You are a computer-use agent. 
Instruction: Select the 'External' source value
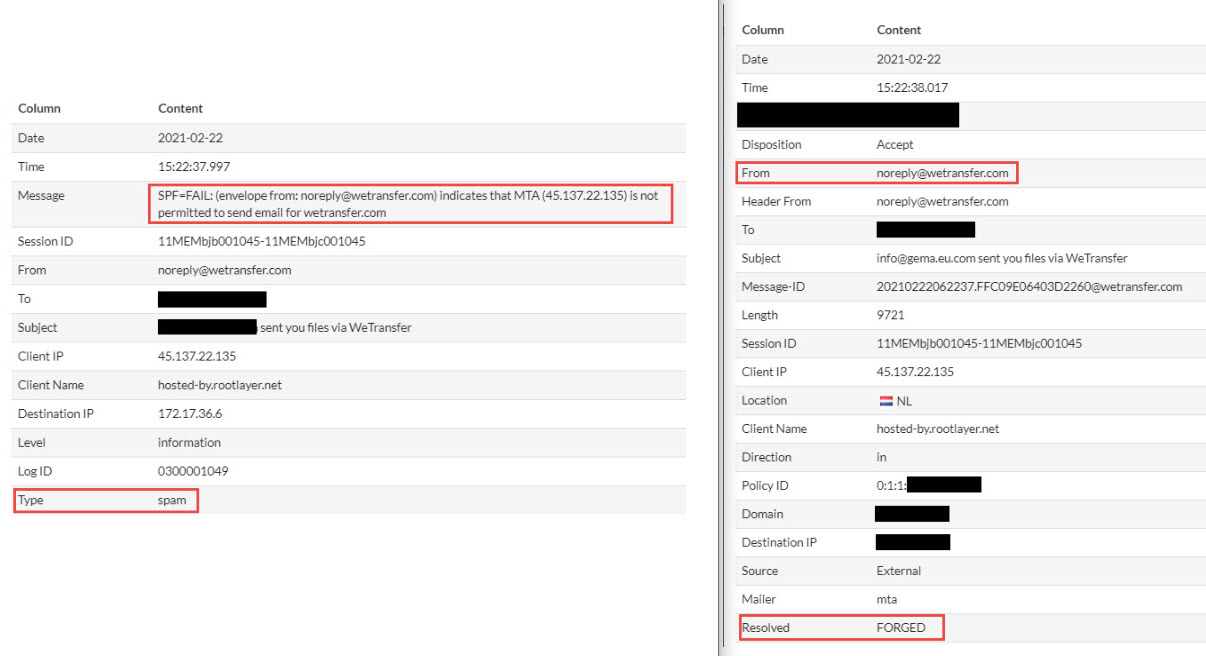(x=899, y=571)
